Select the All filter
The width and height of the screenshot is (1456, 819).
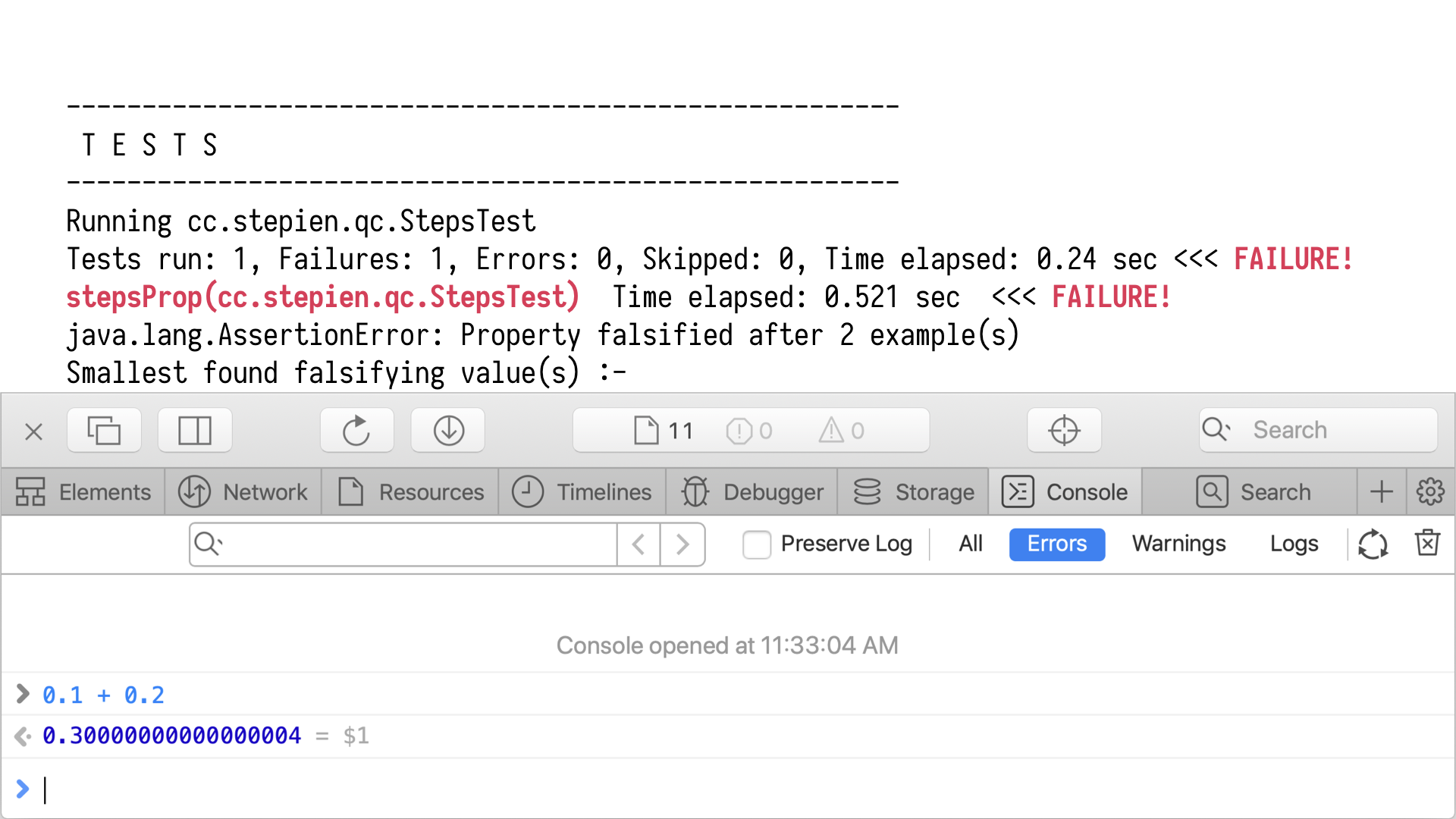pyautogui.click(x=970, y=544)
